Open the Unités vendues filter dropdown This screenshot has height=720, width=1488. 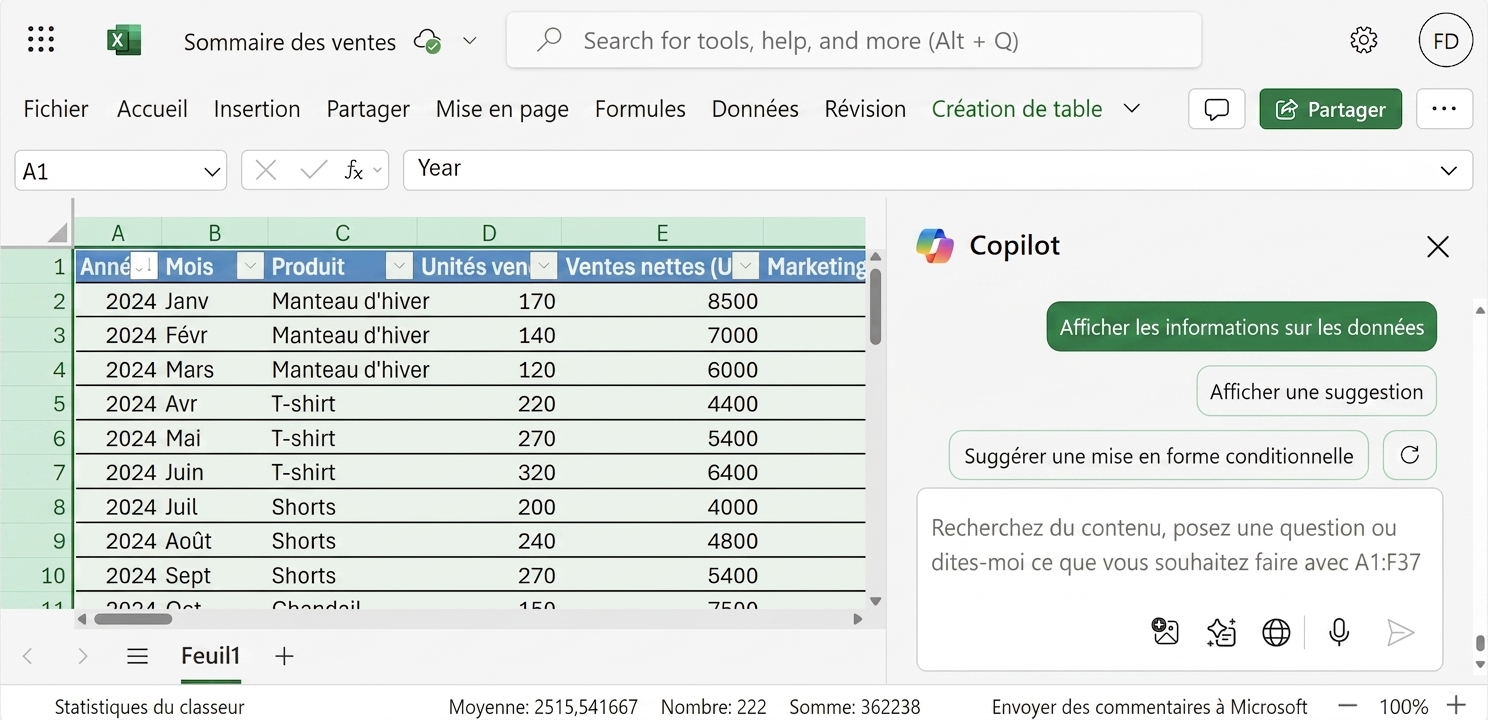544,266
